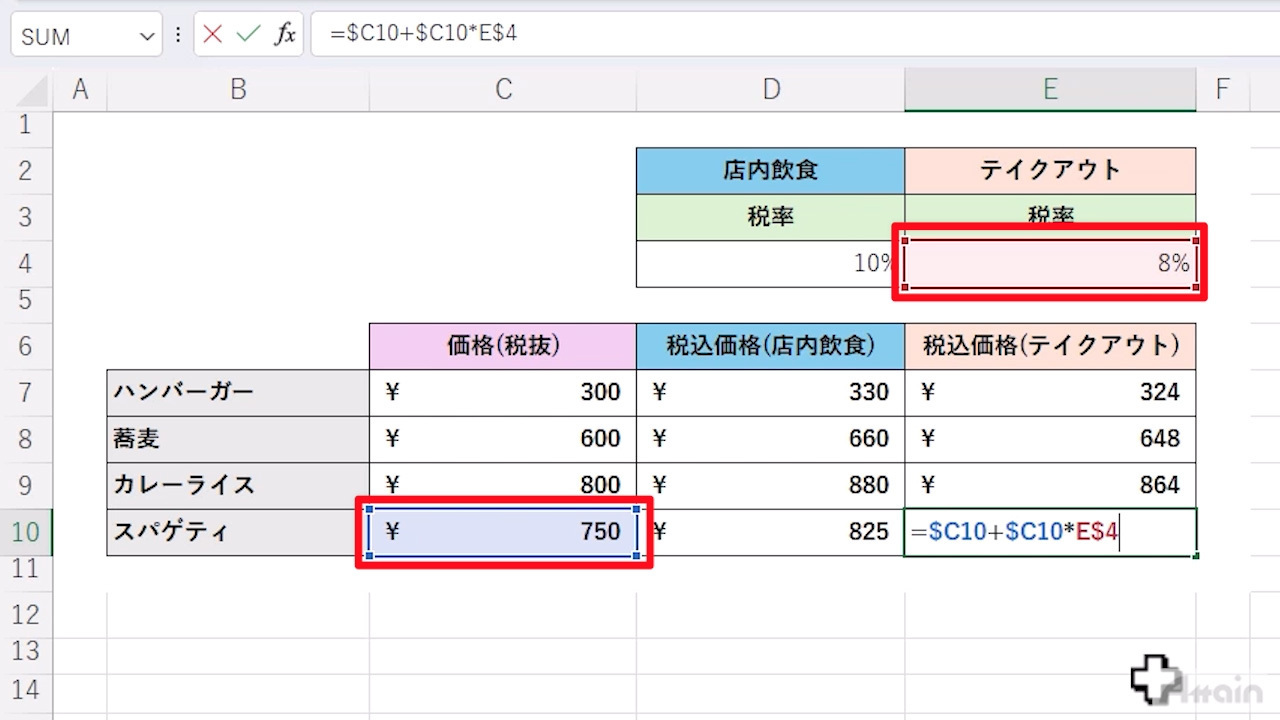Select row 2 header
This screenshot has height=720, width=1280.
pyautogui.click(x=26, y=170)
